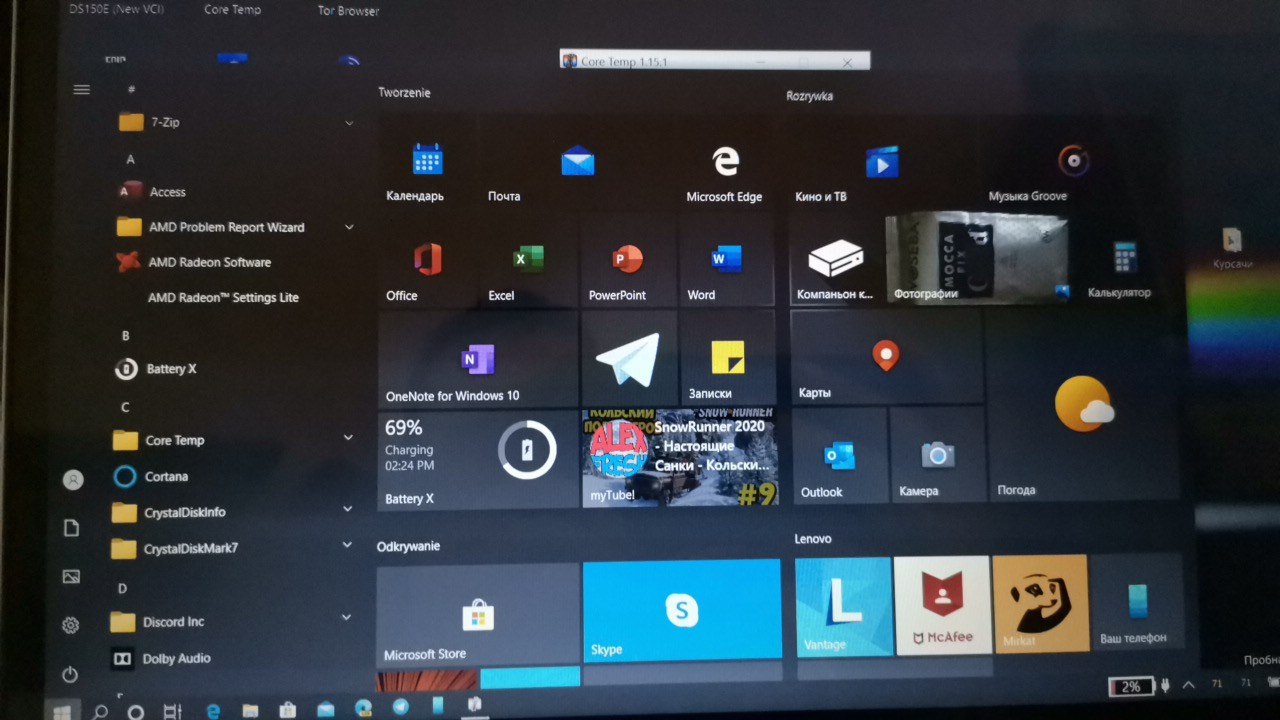Select the Tworzenie group heading
Image resolution: width=1280 pixels, height=720 pixels.
405,92
